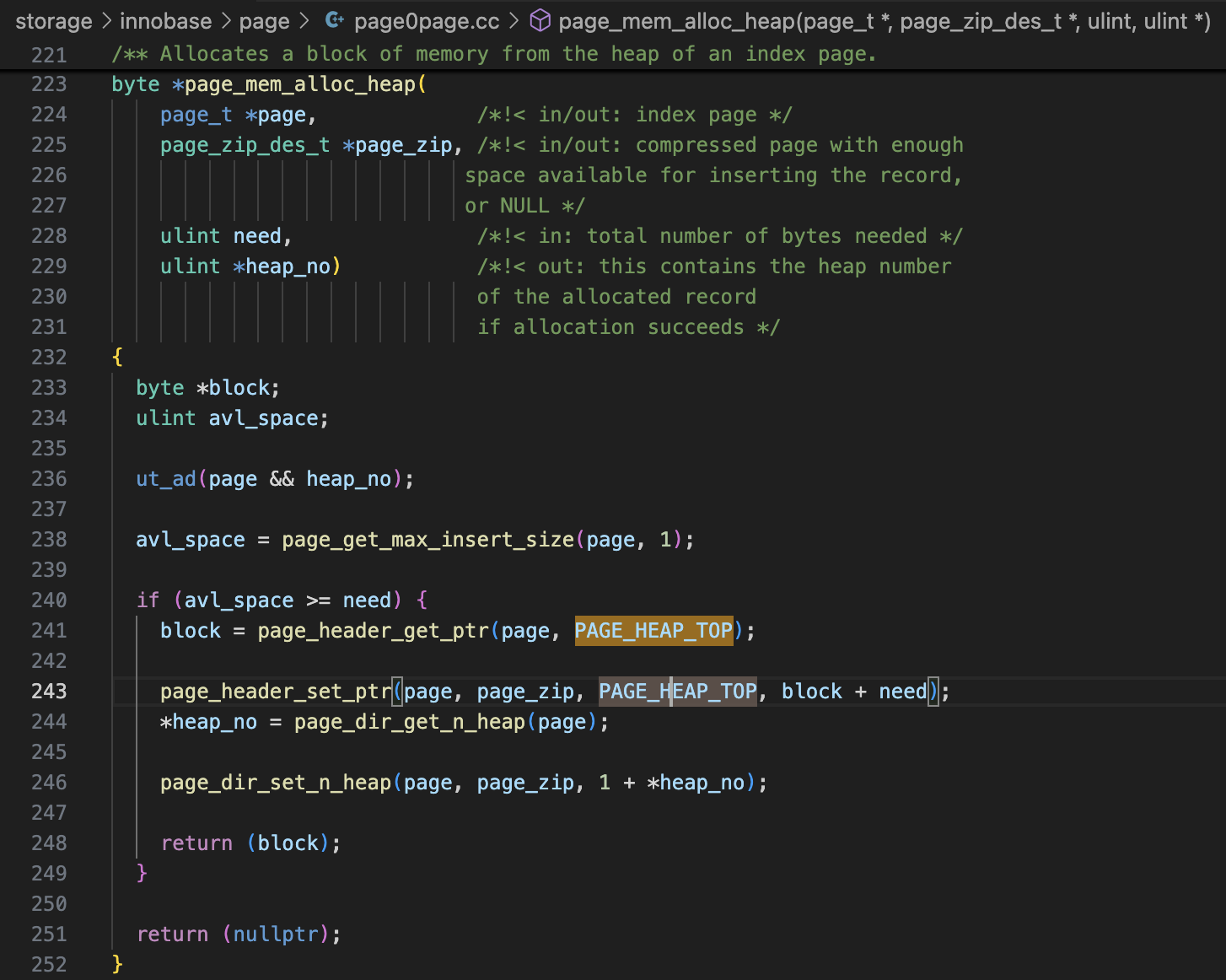This screenshot has width=1226, height=980.
Task: Click 'need' parameter on line 228
Action: (x=257, y=236)
